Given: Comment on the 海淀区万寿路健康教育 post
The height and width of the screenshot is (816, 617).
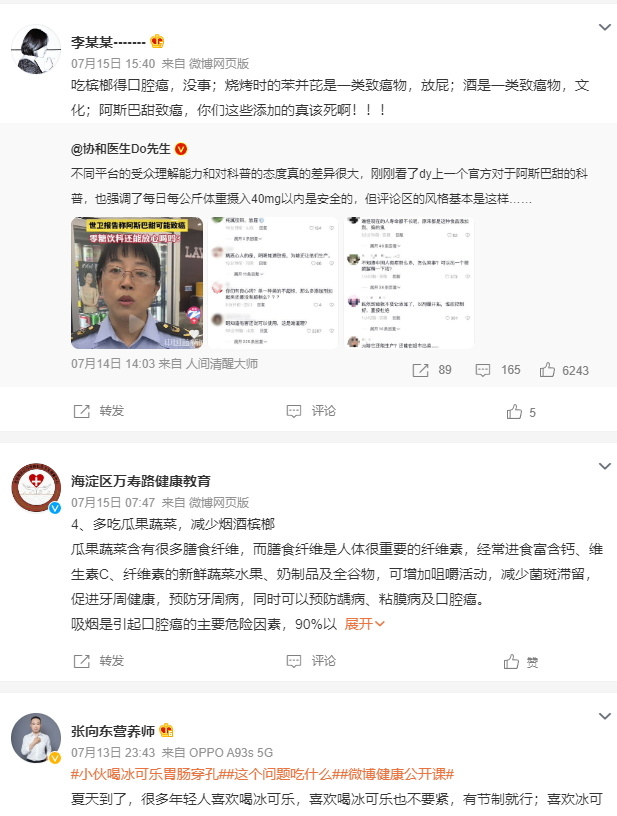Looking at the screenshot, I should pyautogui.click(x=311, y=661).
